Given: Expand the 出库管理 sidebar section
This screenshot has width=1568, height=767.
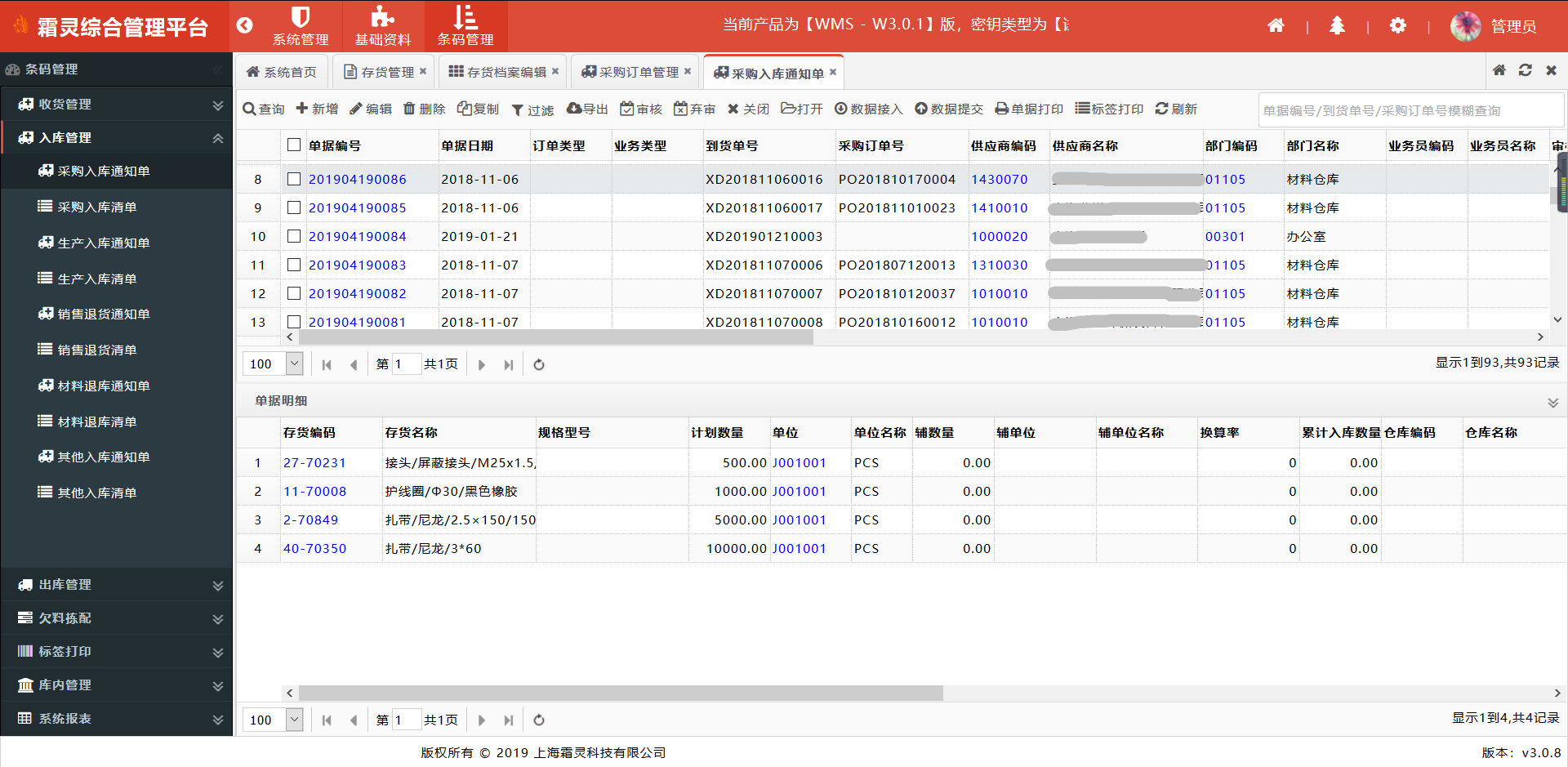Looking at the screenshot, I should [x=117, y=585].
